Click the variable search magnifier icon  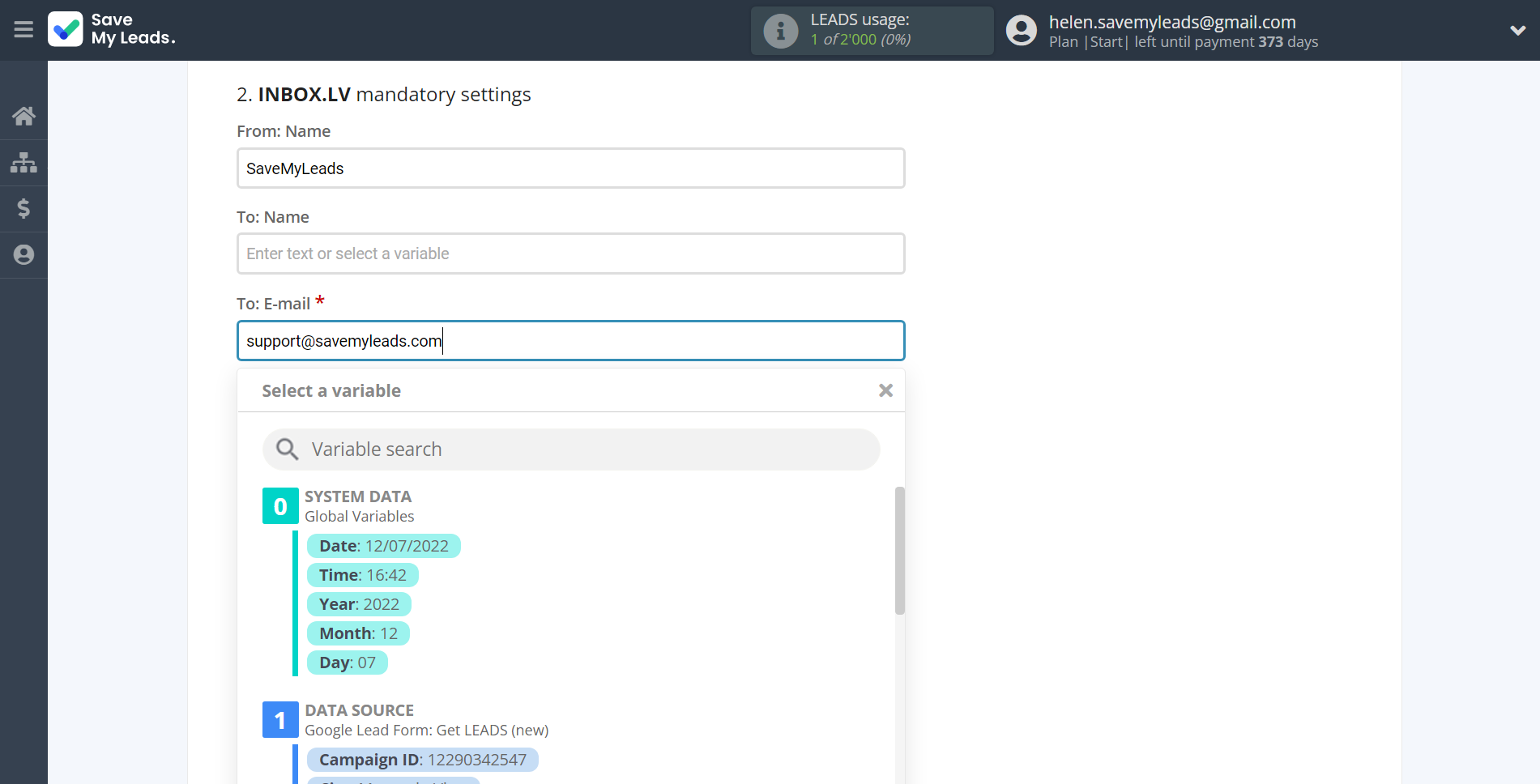(x=287, y=450)
